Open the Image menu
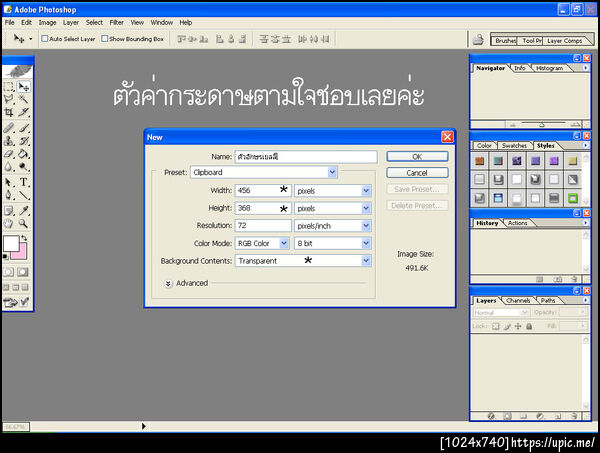The image size is (600, 453). [47, 23]
